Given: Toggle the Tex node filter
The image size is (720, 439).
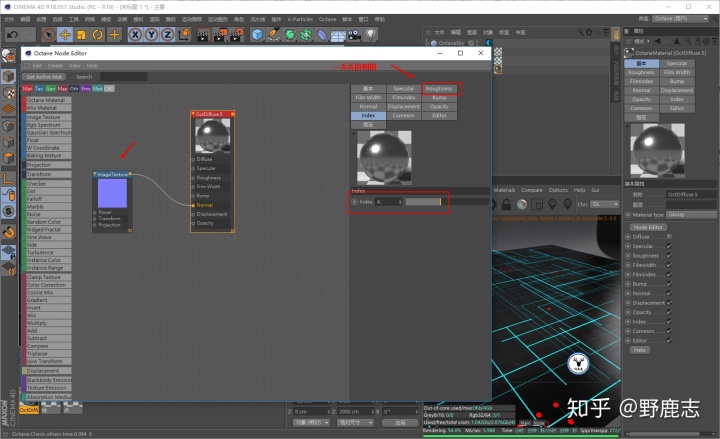Looking at the screenshot, I should point(39,89).
